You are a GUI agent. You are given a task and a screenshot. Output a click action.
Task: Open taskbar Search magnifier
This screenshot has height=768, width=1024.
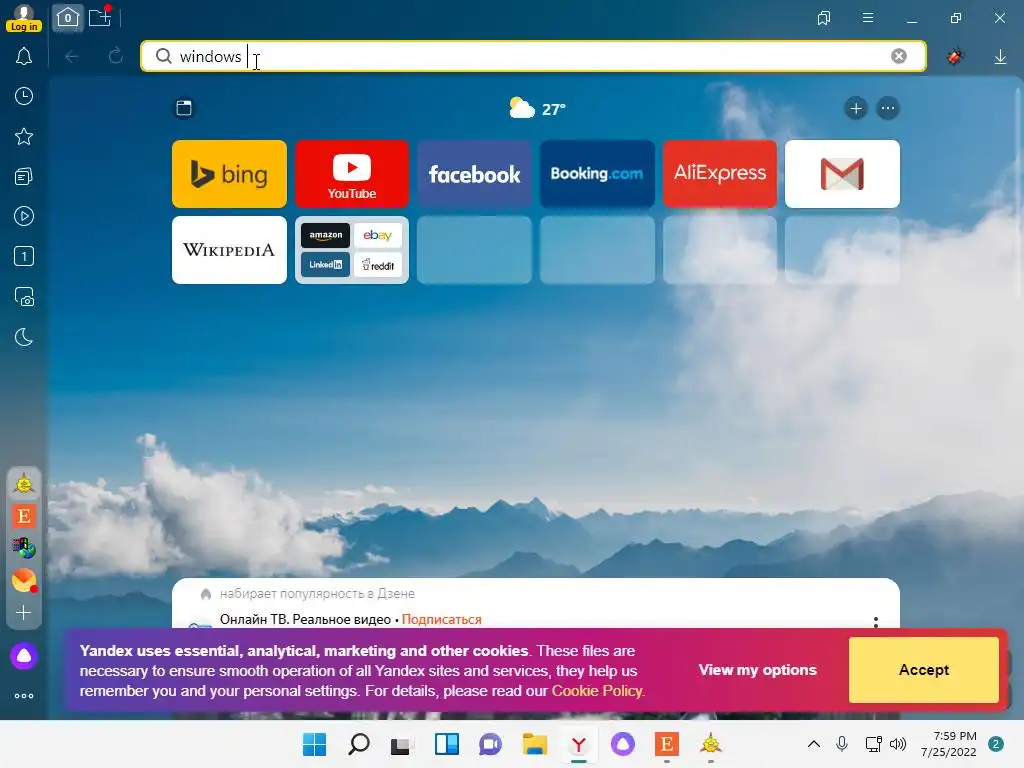pos(359,744)
